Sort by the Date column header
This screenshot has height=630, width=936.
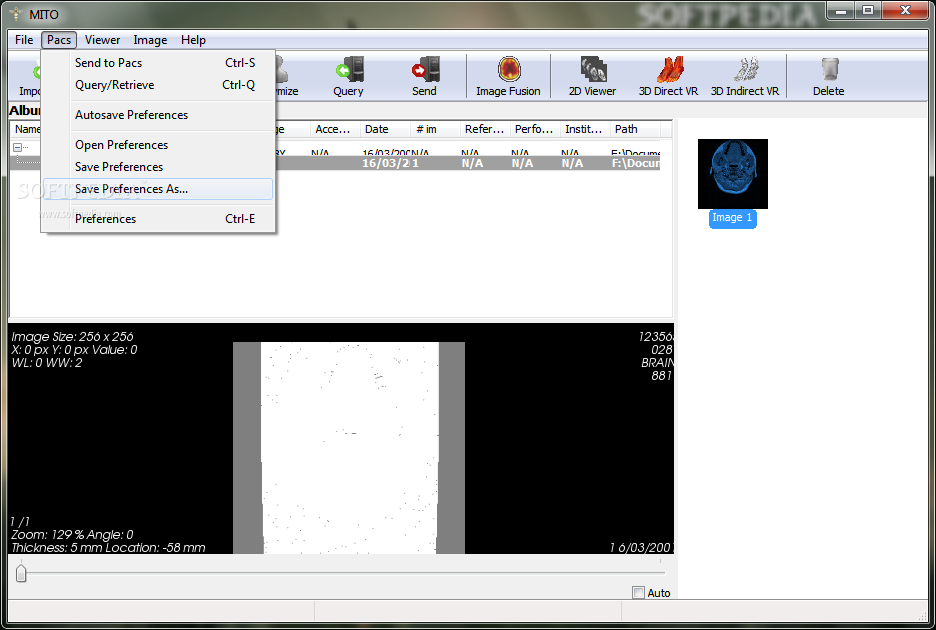(x=386, y=129)
